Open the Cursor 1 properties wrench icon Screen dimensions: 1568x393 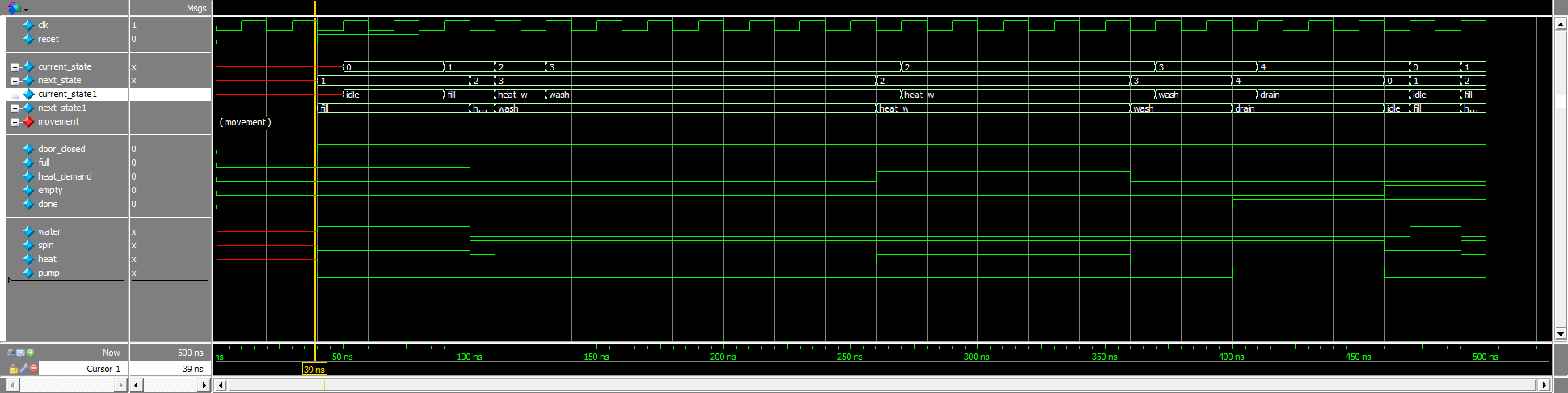coord(23,368)
